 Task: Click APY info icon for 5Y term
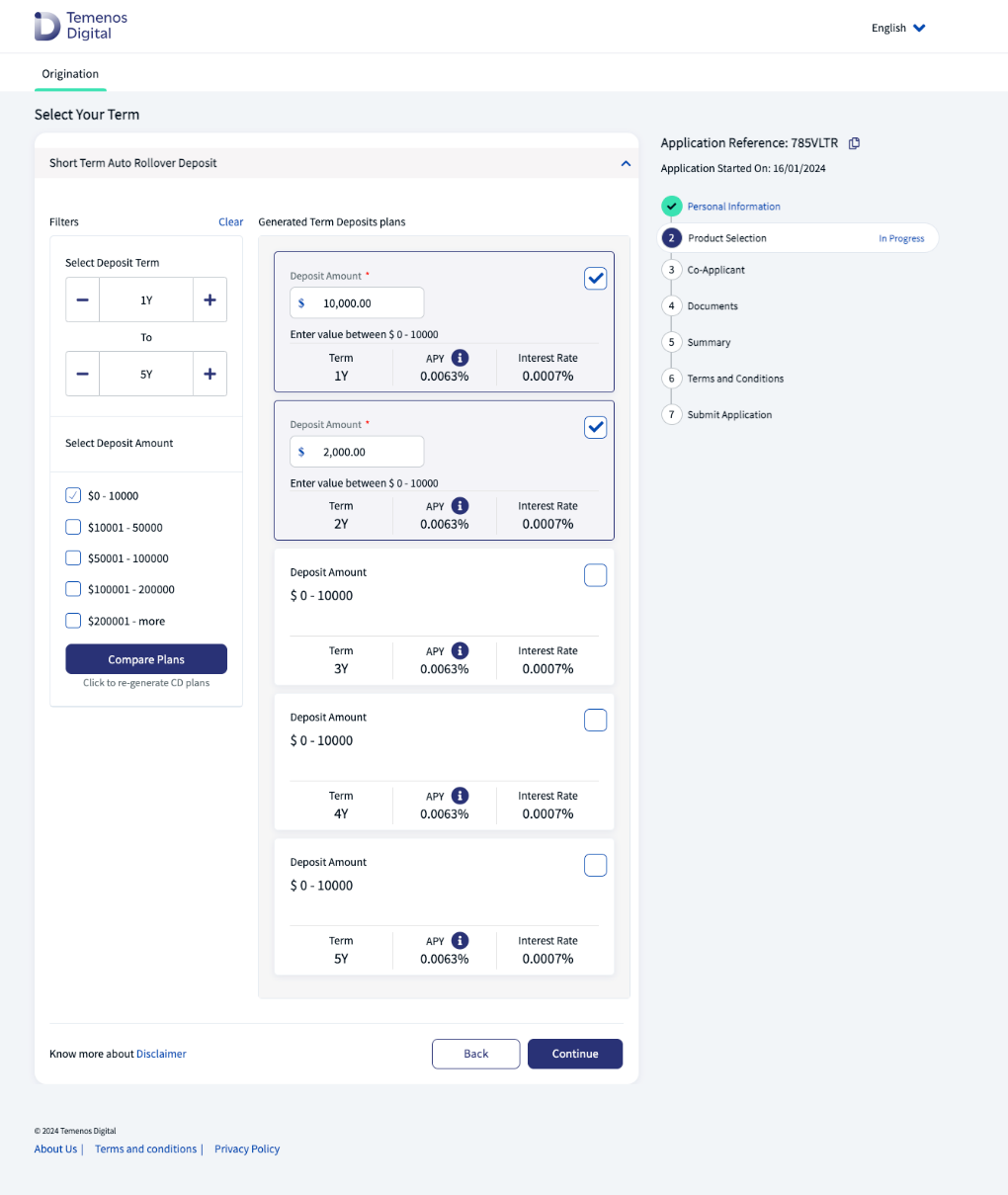click(x=460, y=941)
